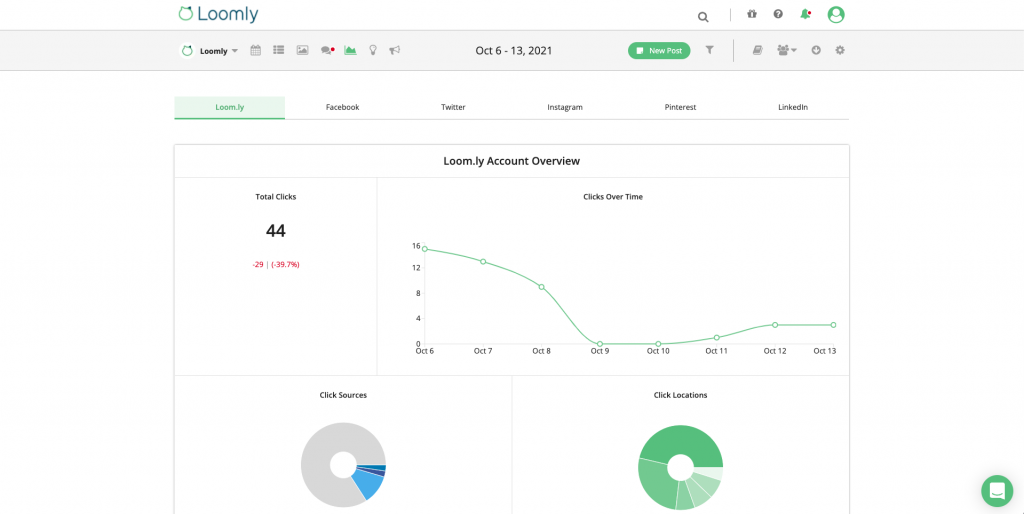Open the help question mark icon
The width and height of the screenshot is (1024, 514).
pos(778,14)
